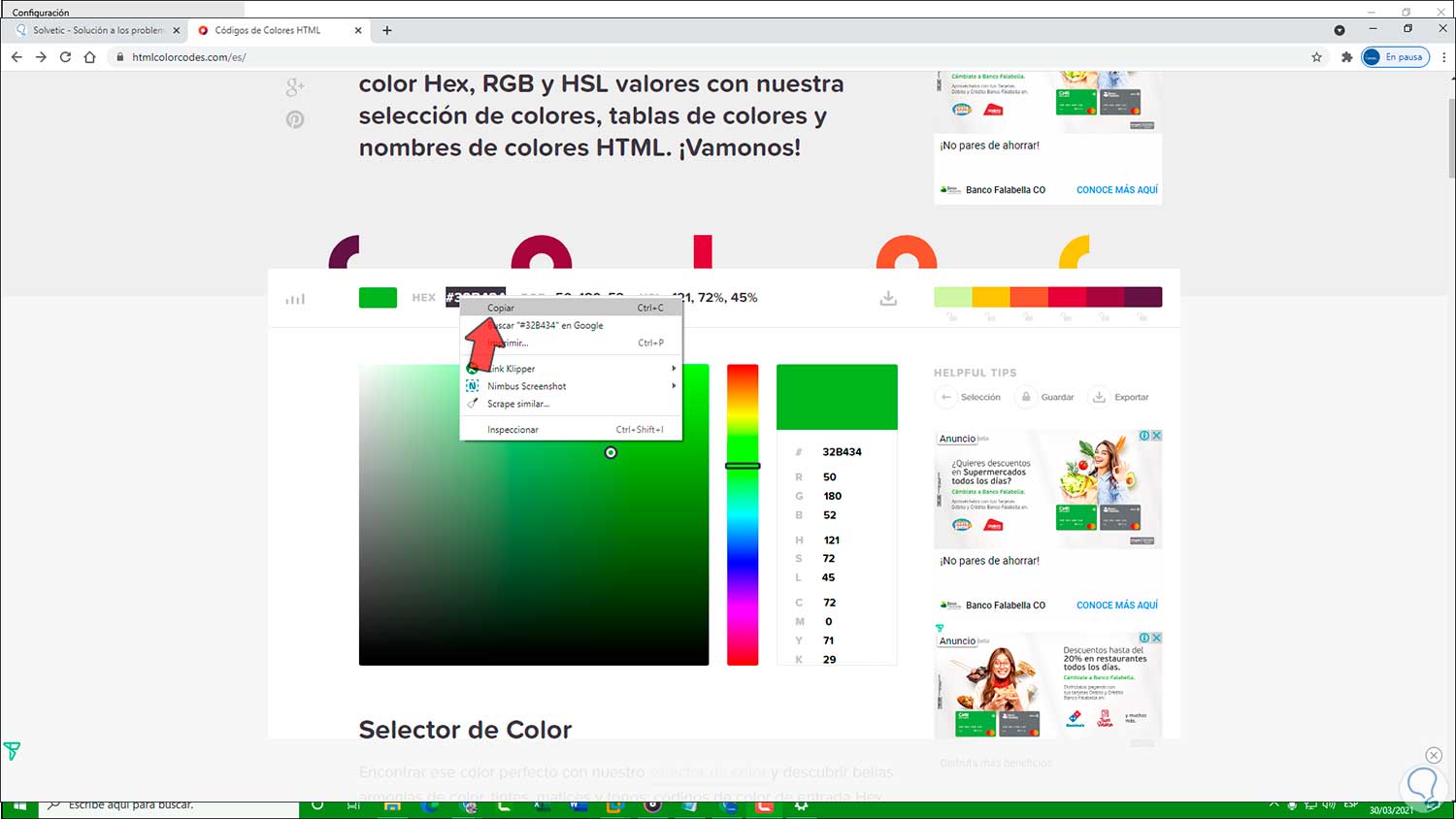
Task: Click the first CONOCE MÁS AQUÍ link
Action: [x=1117, y=190]
